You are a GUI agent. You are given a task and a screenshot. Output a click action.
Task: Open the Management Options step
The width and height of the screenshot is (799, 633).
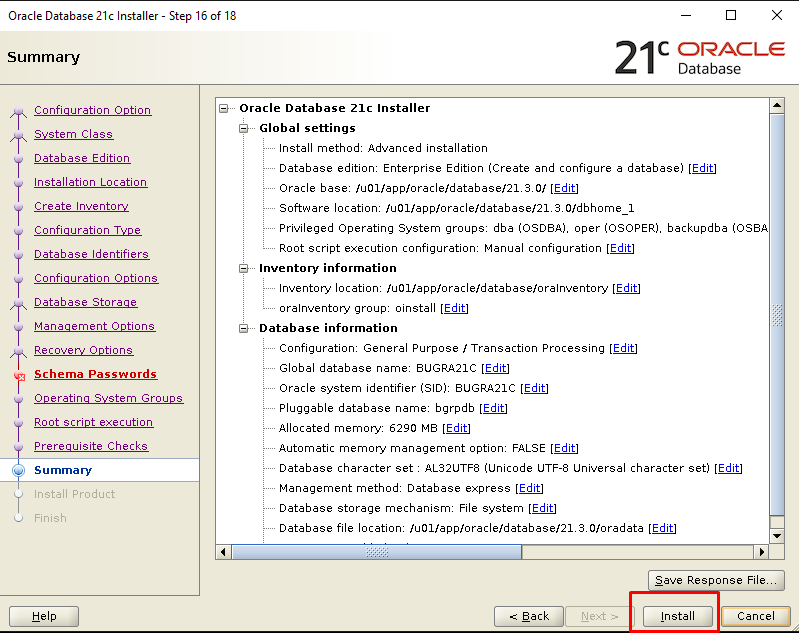point(94,326)
